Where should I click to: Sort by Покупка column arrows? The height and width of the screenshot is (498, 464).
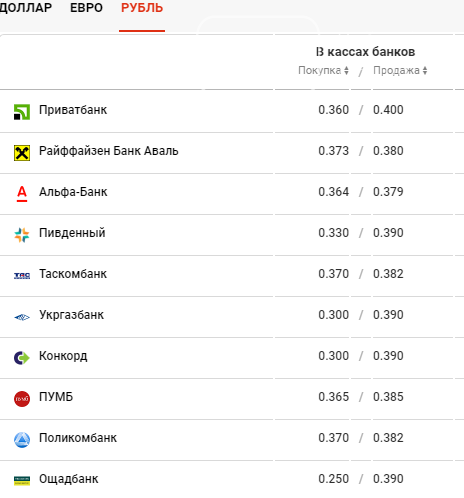pyautogui.click(x=346, y=70)
